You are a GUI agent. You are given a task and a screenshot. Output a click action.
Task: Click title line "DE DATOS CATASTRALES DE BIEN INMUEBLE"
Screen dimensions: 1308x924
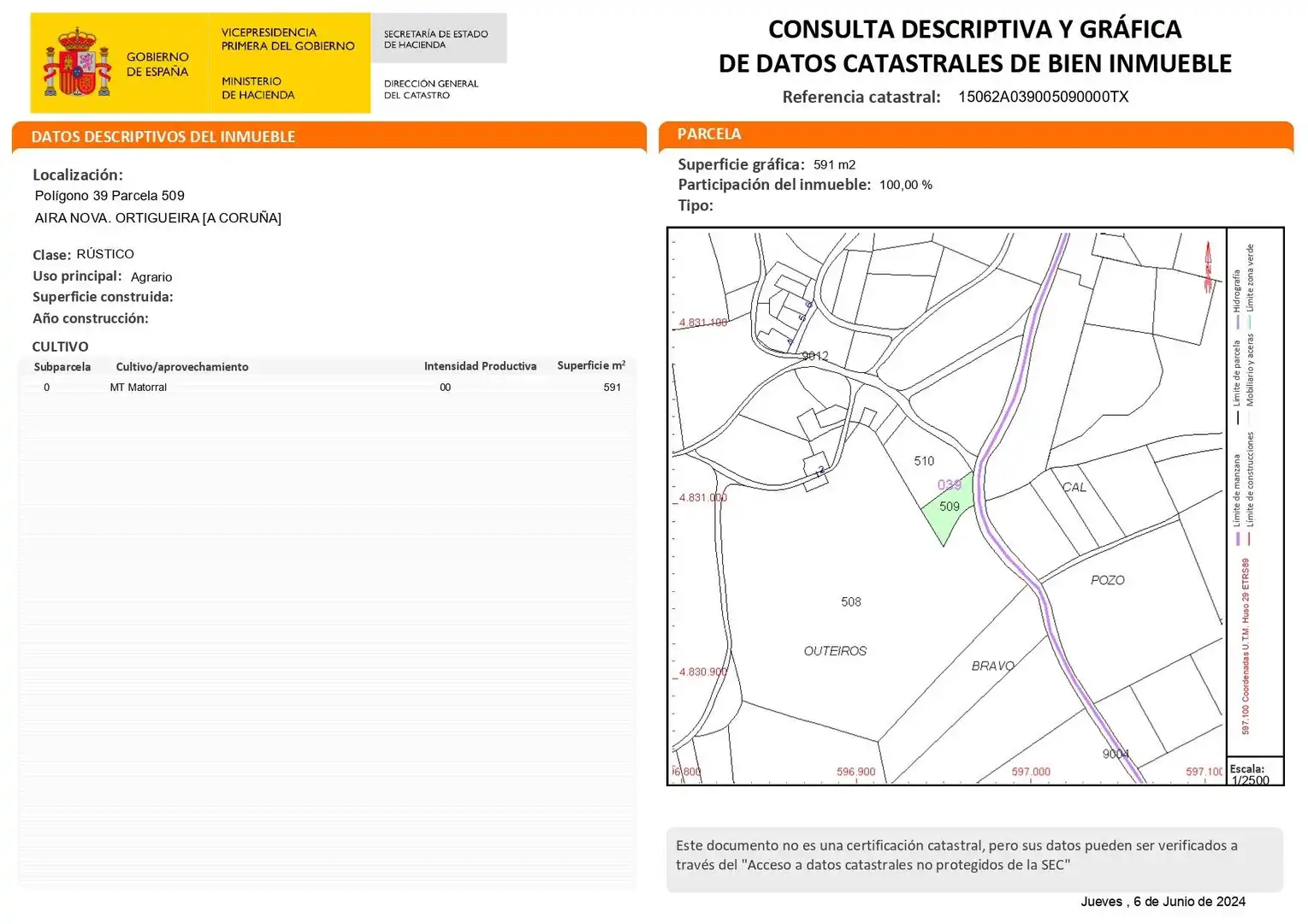pos(974,63)
